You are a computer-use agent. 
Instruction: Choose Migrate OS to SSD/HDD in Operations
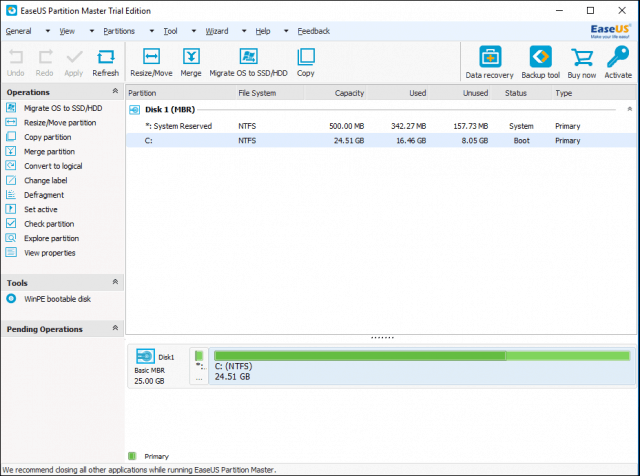click(63, 108)
